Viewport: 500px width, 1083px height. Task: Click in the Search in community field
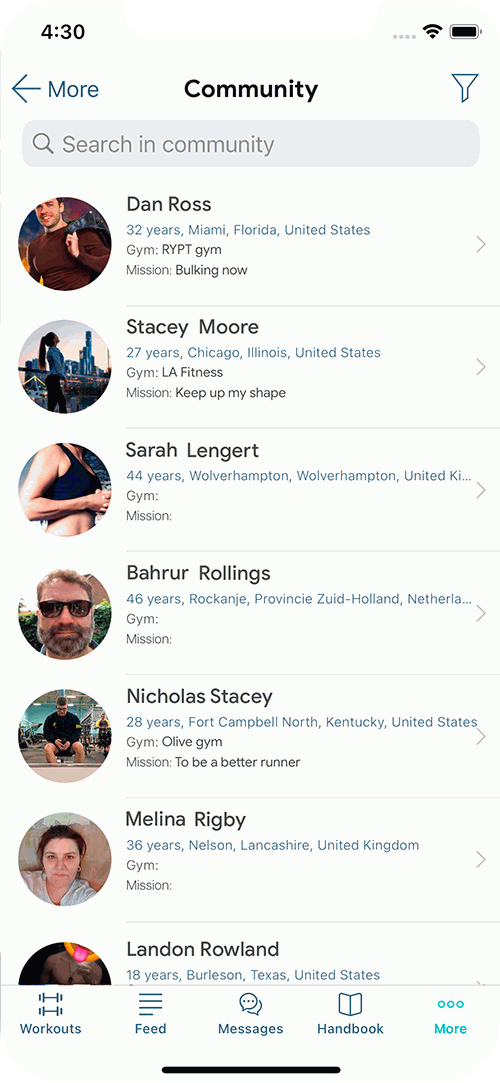click(x=251, y=144)
